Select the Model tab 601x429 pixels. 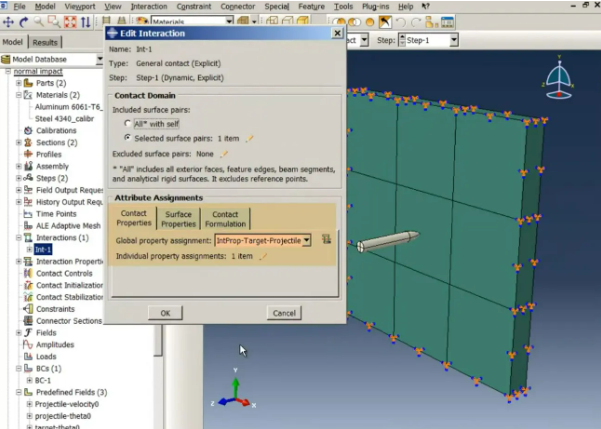[x=13, y=42]
